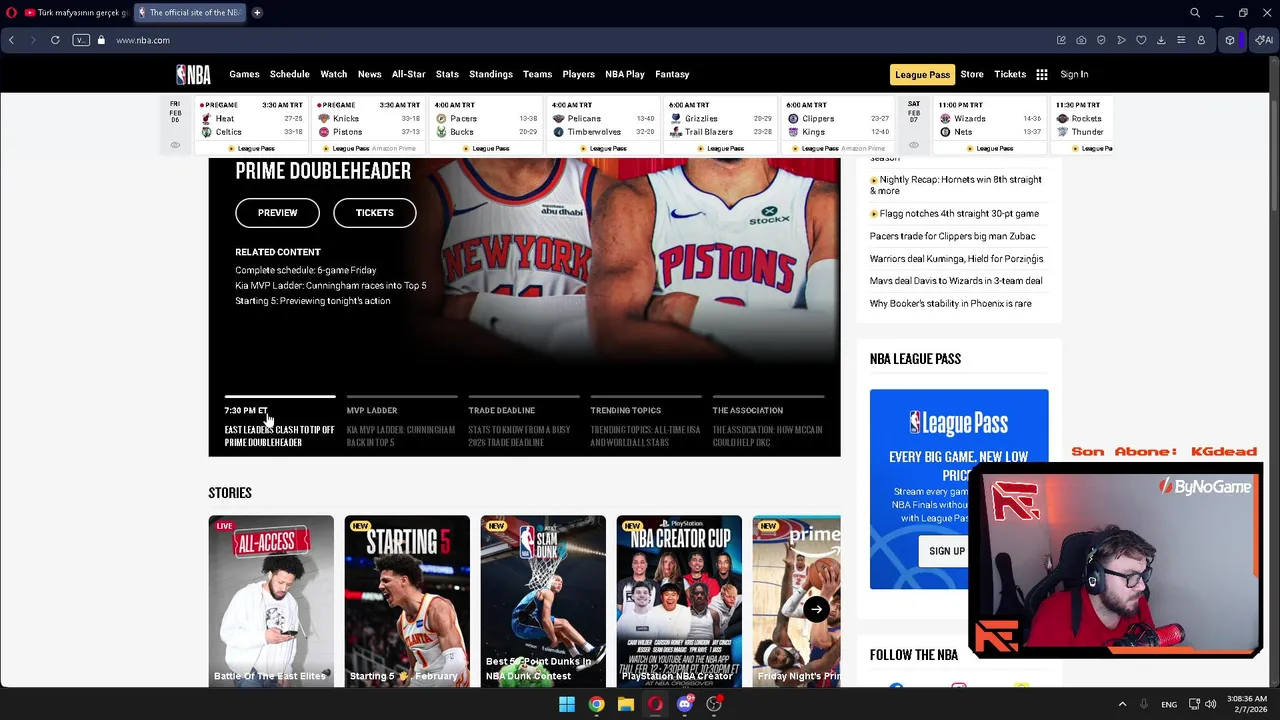Open the Standings menu item

click(491, 74)
